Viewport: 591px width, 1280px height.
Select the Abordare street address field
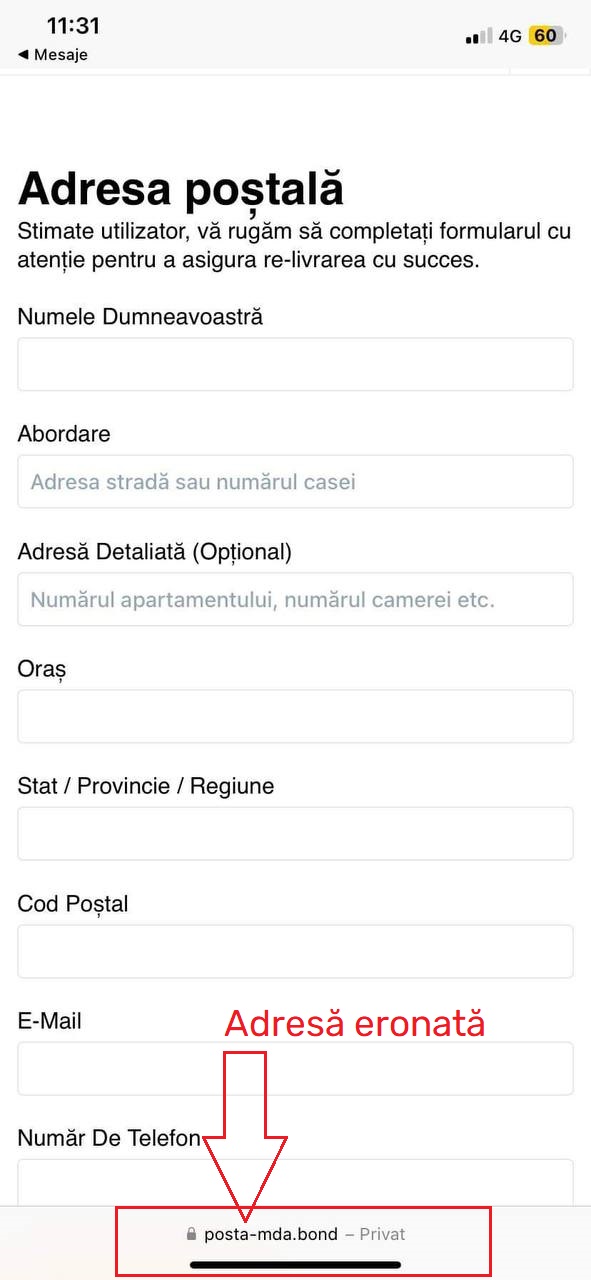[295, 482]
